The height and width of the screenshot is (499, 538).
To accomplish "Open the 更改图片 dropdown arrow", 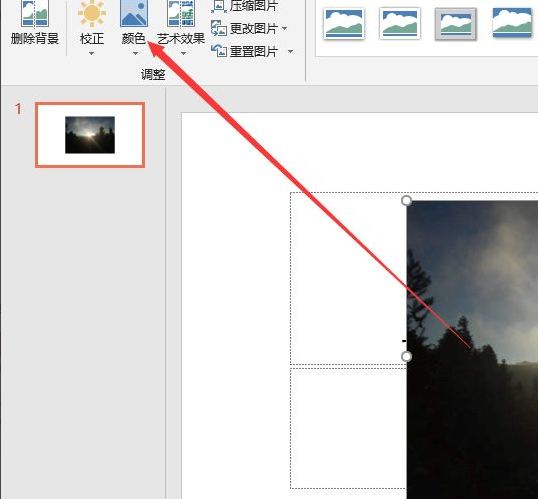I will tap(284, 28).
